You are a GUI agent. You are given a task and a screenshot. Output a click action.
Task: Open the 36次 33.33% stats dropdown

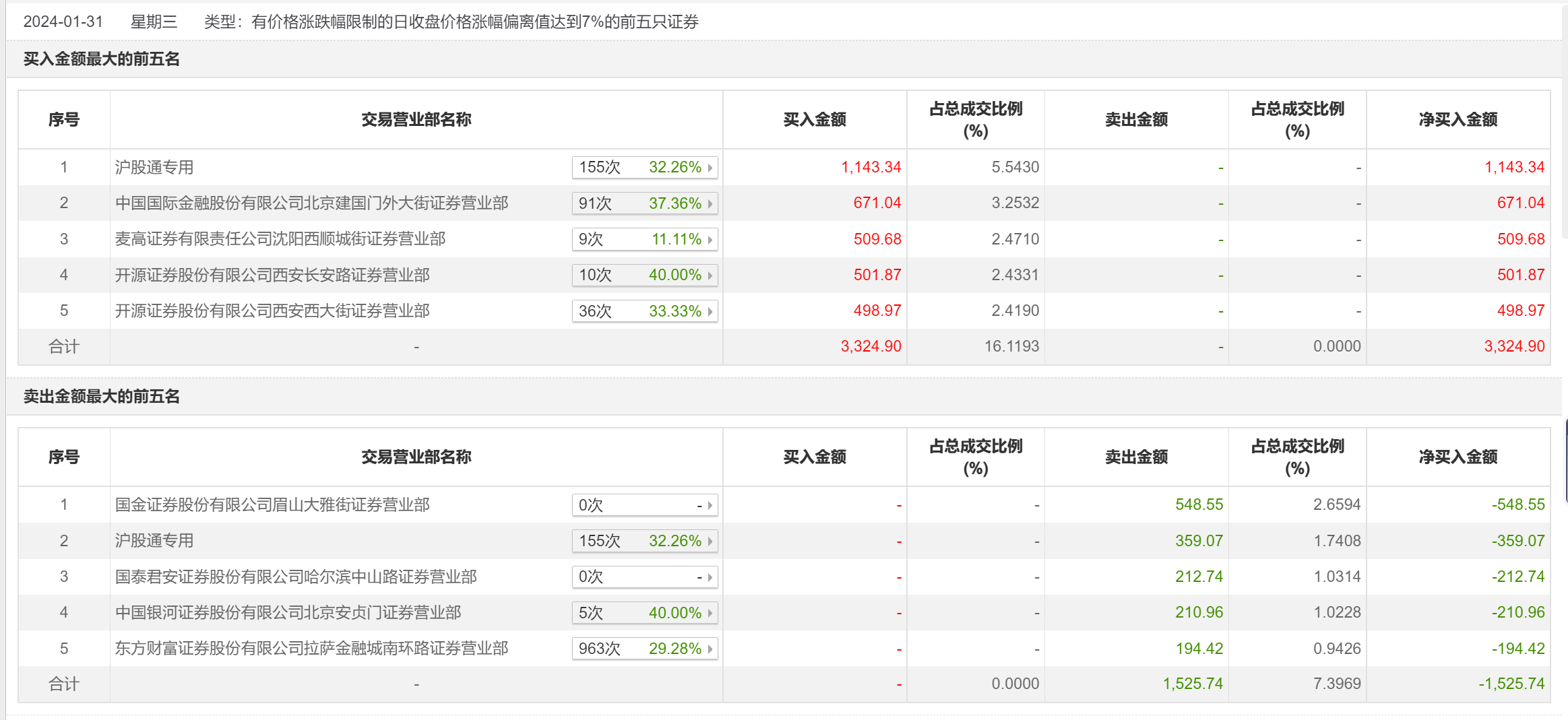click(x=710, y=311)
